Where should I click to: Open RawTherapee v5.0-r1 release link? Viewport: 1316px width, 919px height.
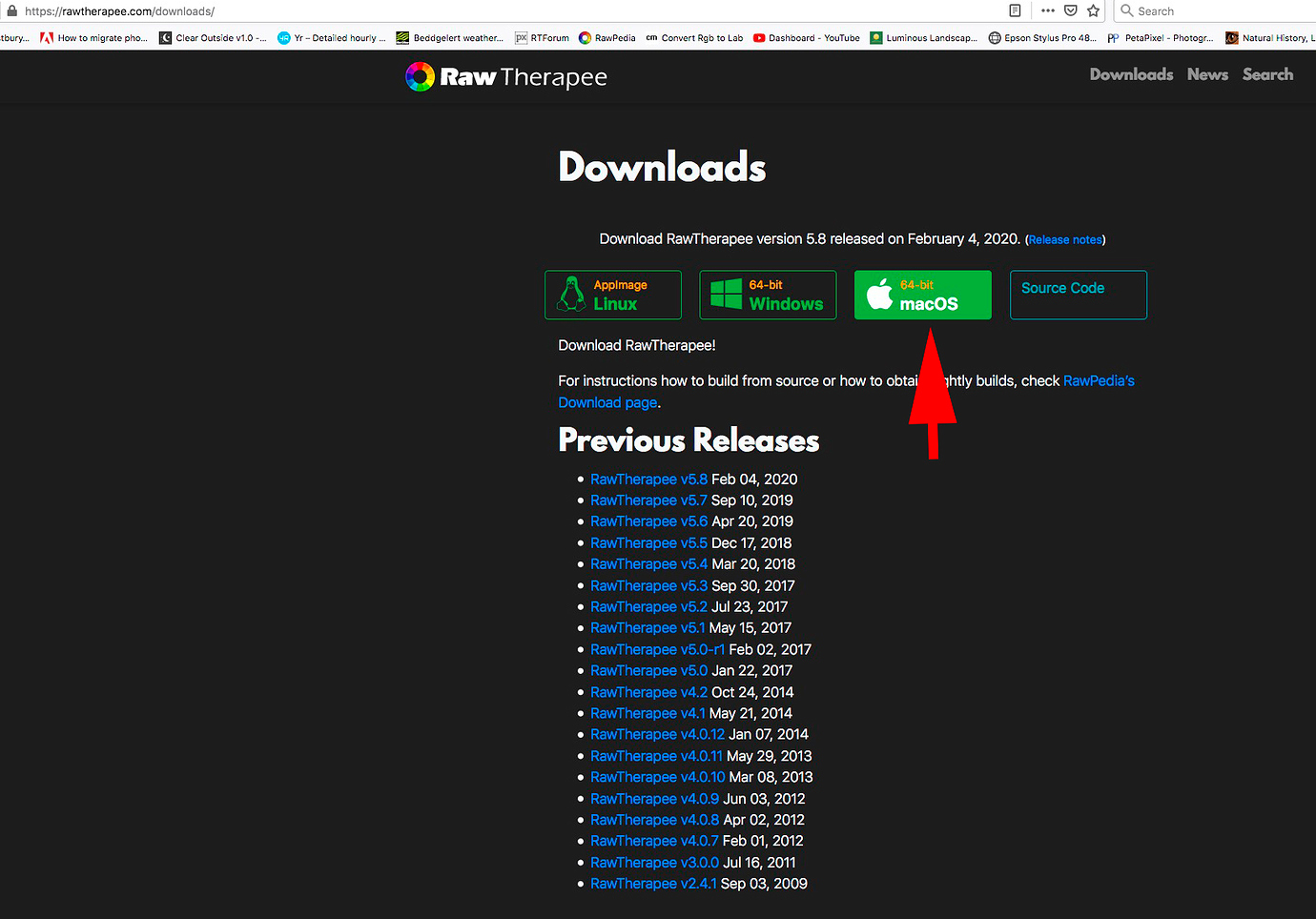[657, 650]
